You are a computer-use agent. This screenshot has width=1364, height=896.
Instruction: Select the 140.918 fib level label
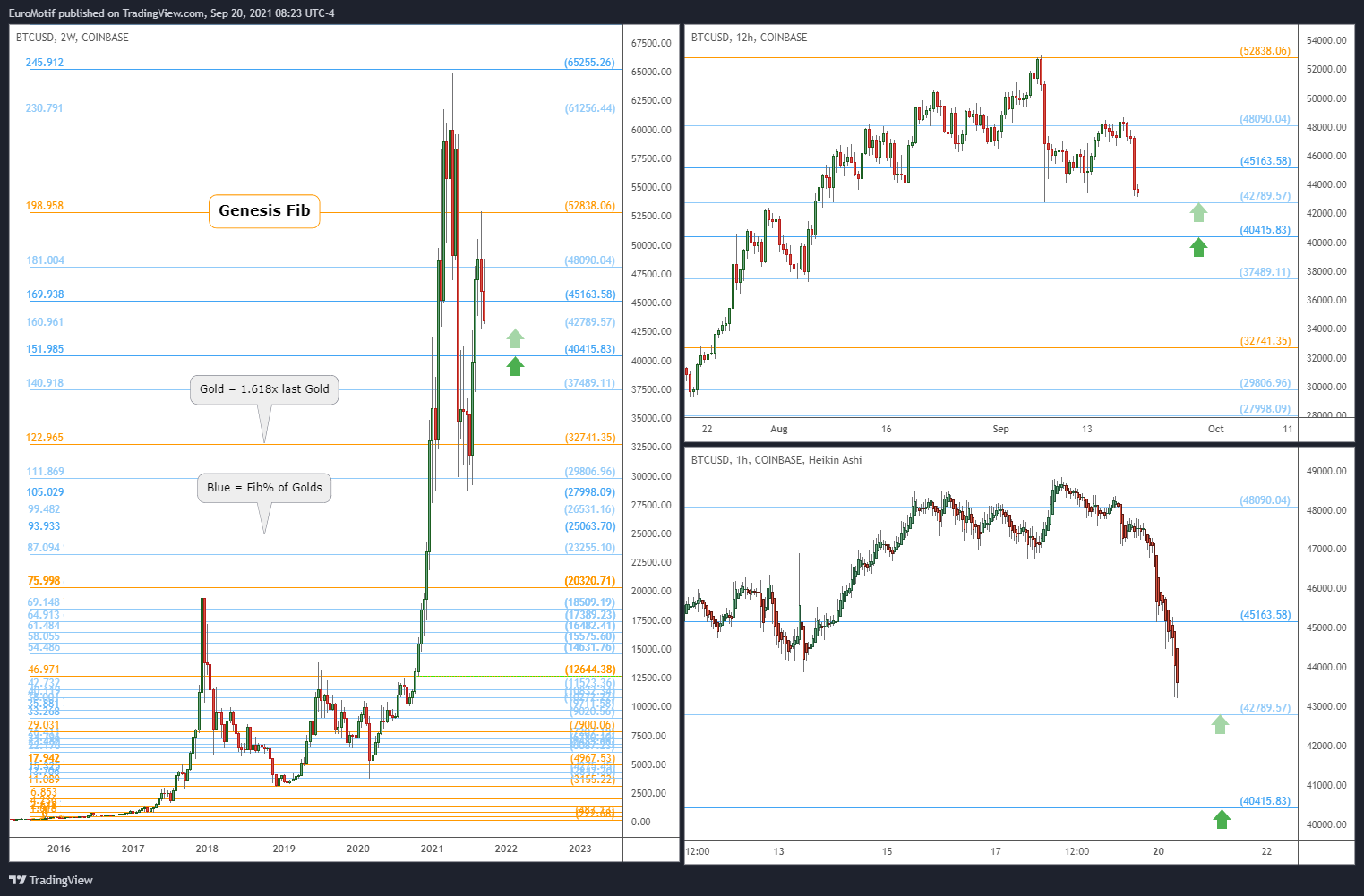pos(46,383)
